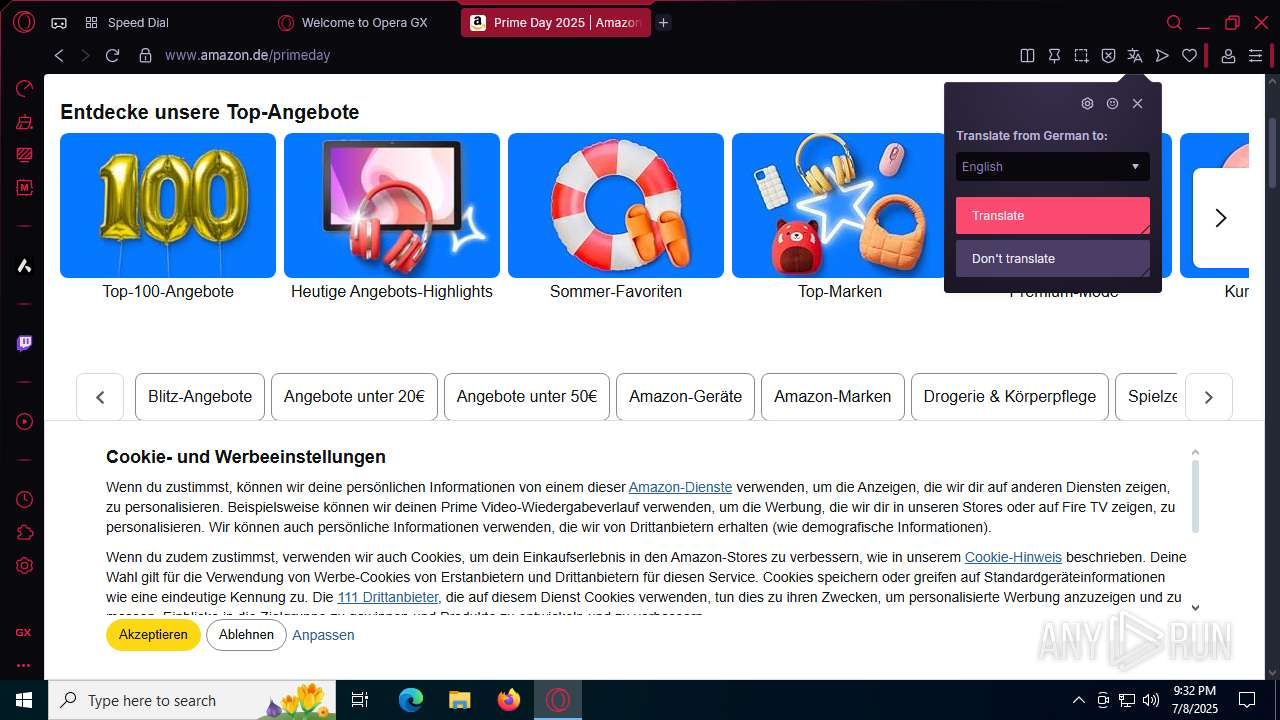The image size is (1280, 720).
Task: Open History clock icon in sidebar
Action: tap(24, 500)
